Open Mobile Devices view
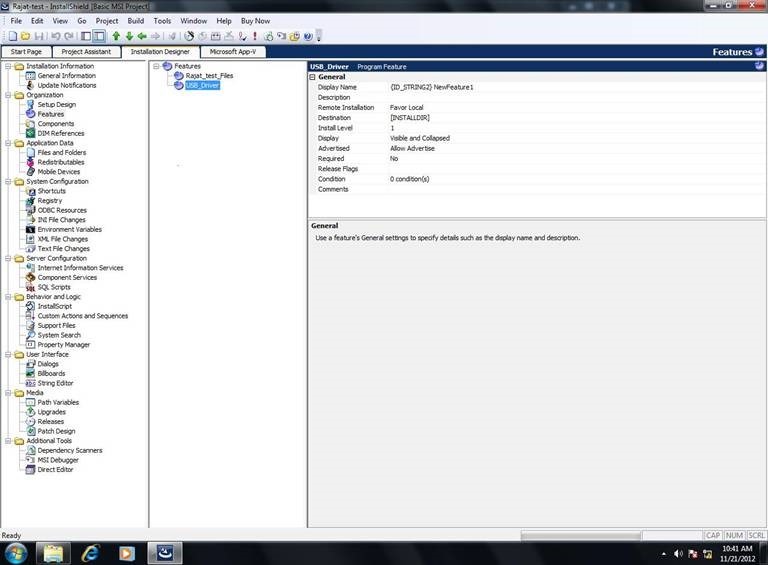Image resolution: width=768 pixels, height=565 pixels. [59, 172]
